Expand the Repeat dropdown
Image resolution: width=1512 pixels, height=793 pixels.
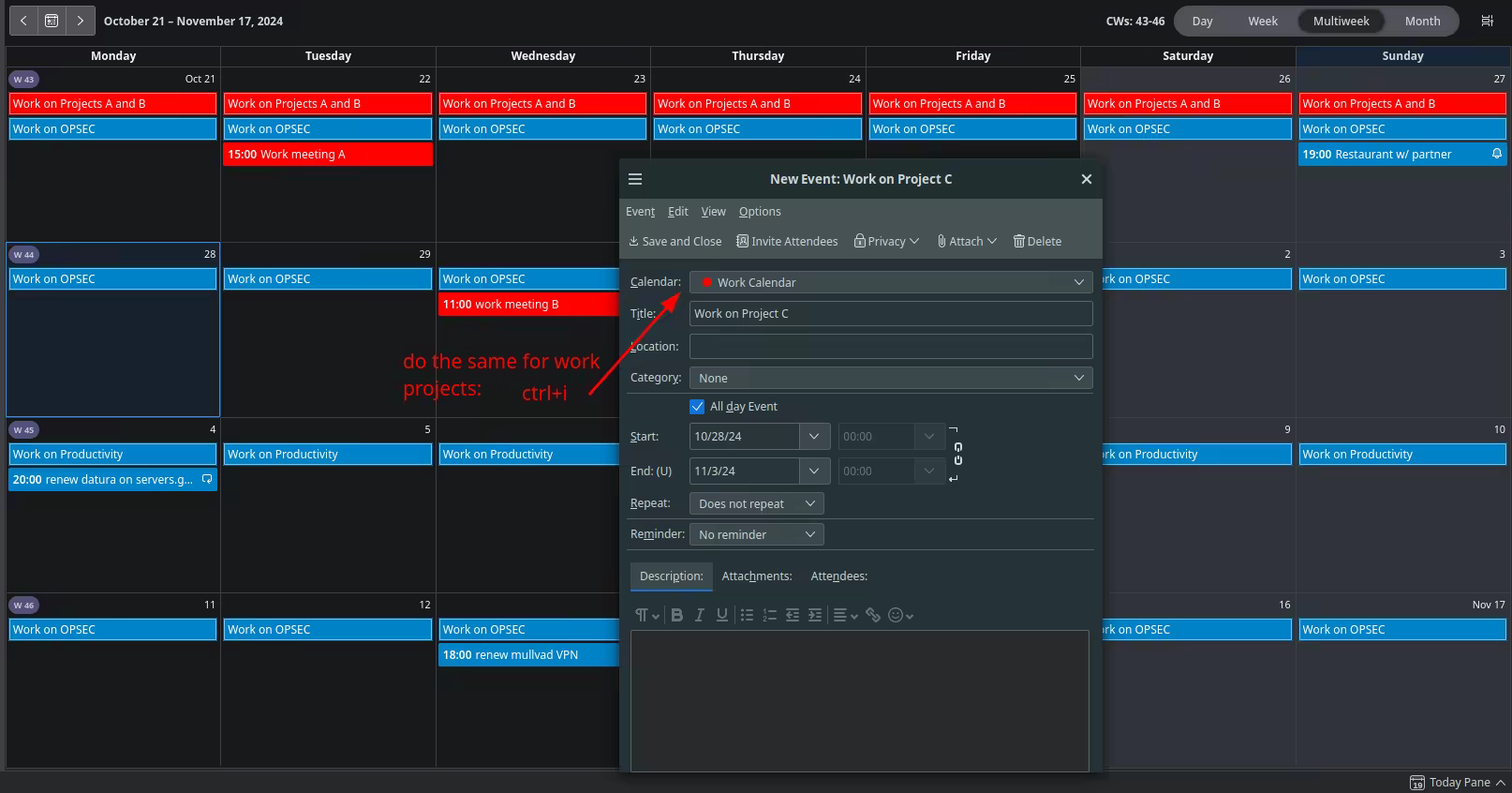point(756,503)
